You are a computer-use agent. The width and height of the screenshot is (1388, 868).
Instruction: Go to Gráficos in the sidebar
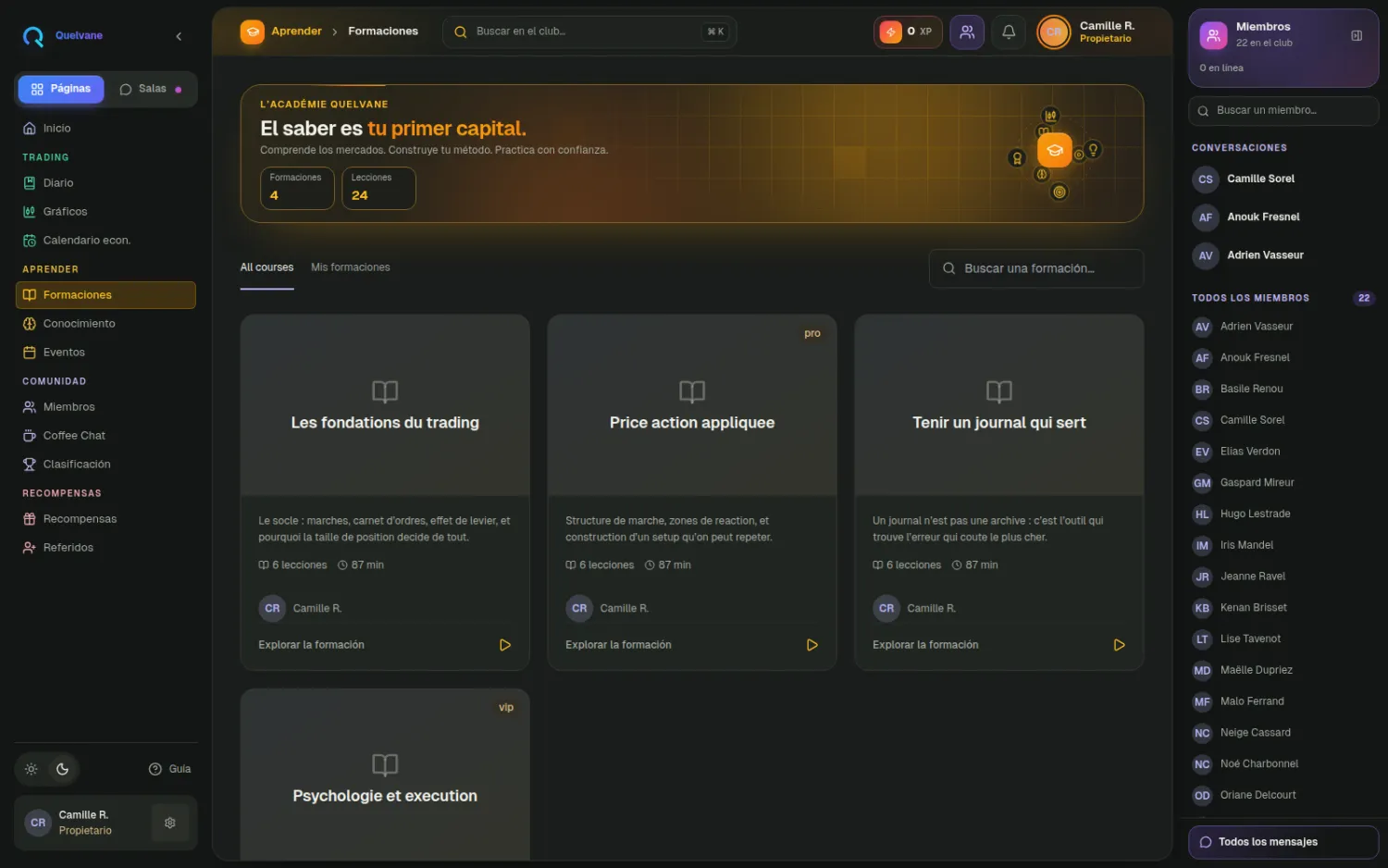tap(105, 212)
